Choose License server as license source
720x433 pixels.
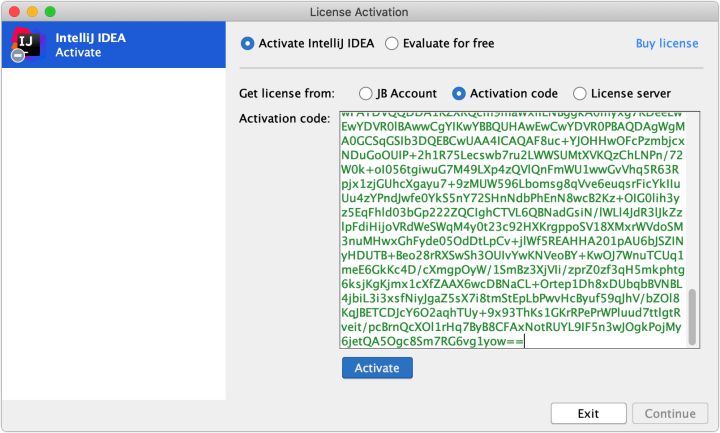581,94
